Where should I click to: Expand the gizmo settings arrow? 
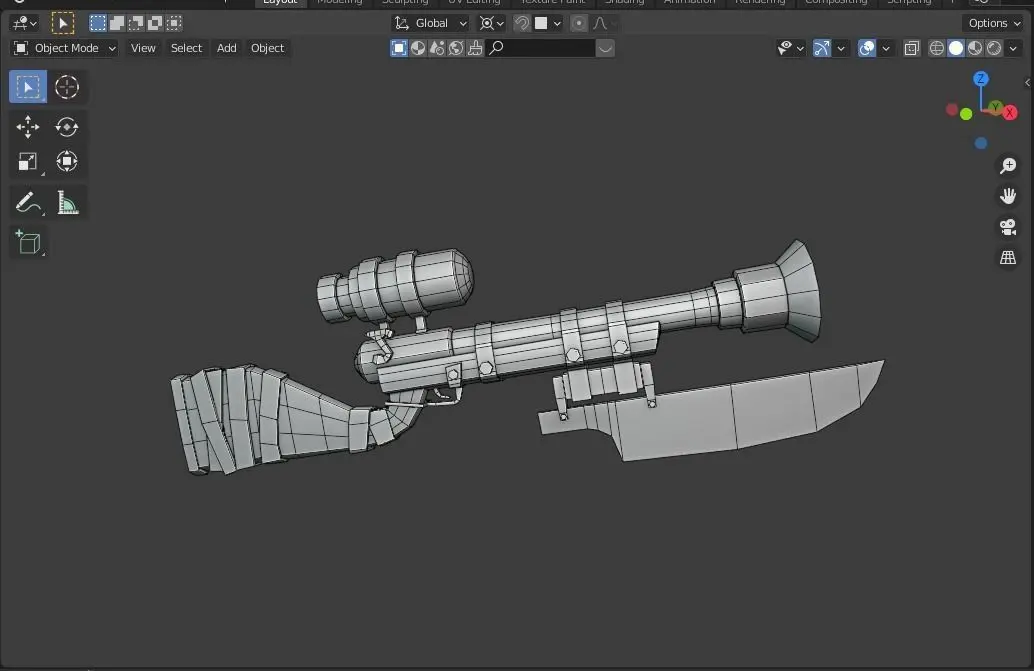pyautogui.click(x=841, y=48)
